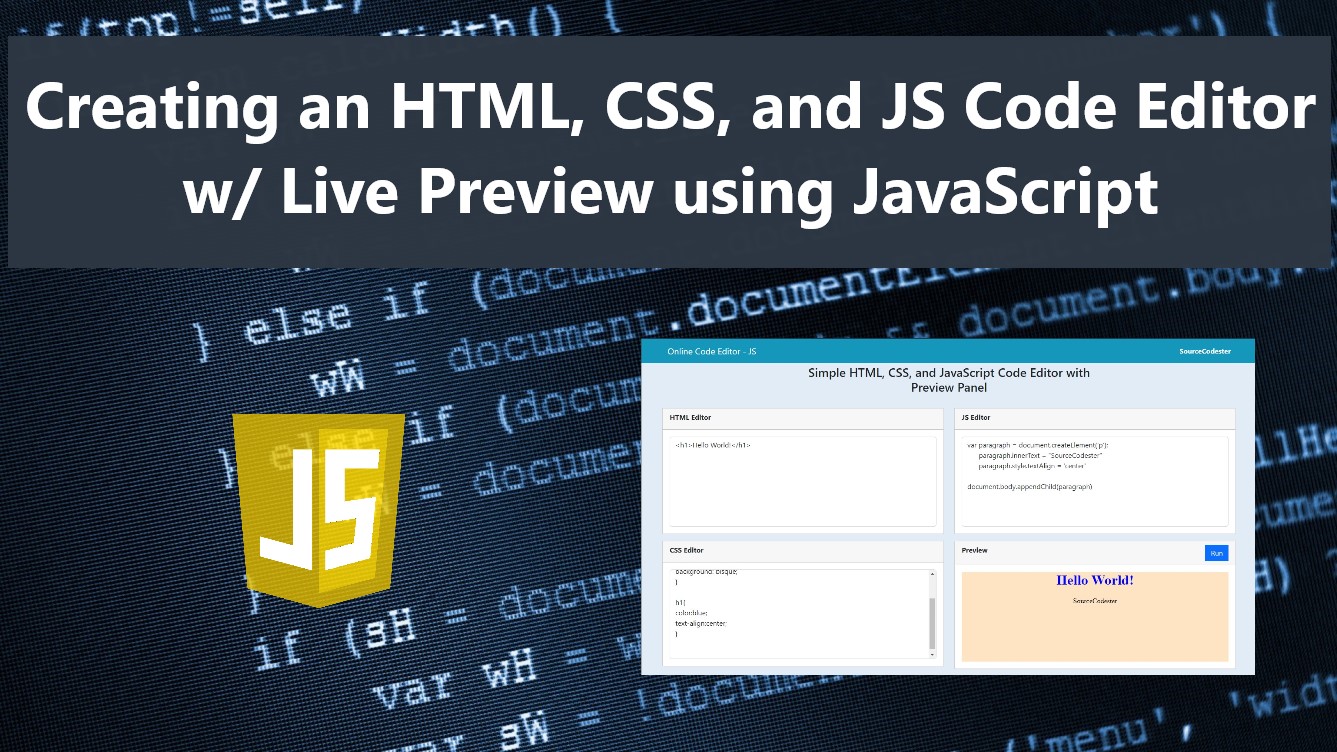Select the HTML Editor panel header
This screenshot has width=1337, height=752.
[x=690, y=417]
